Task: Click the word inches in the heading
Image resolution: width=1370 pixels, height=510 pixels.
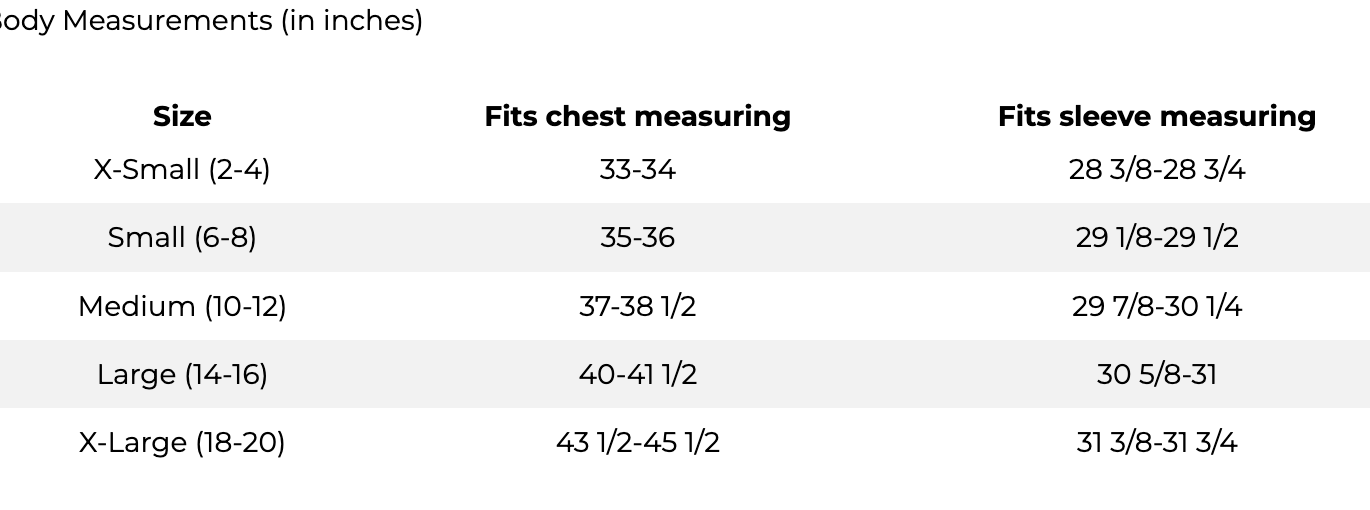Action: coord(368,21)
